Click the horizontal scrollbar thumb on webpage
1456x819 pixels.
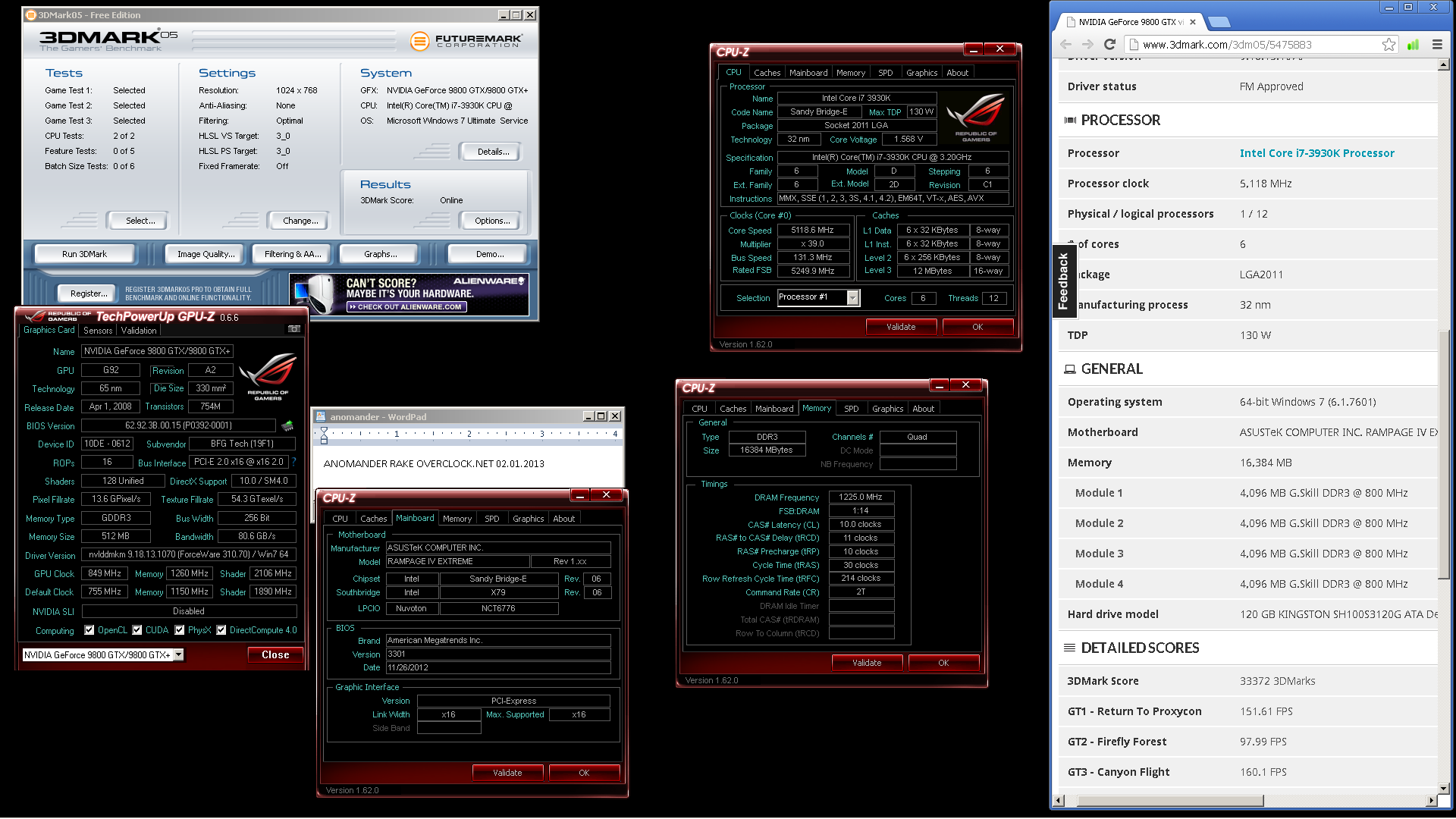(1170, 800)
